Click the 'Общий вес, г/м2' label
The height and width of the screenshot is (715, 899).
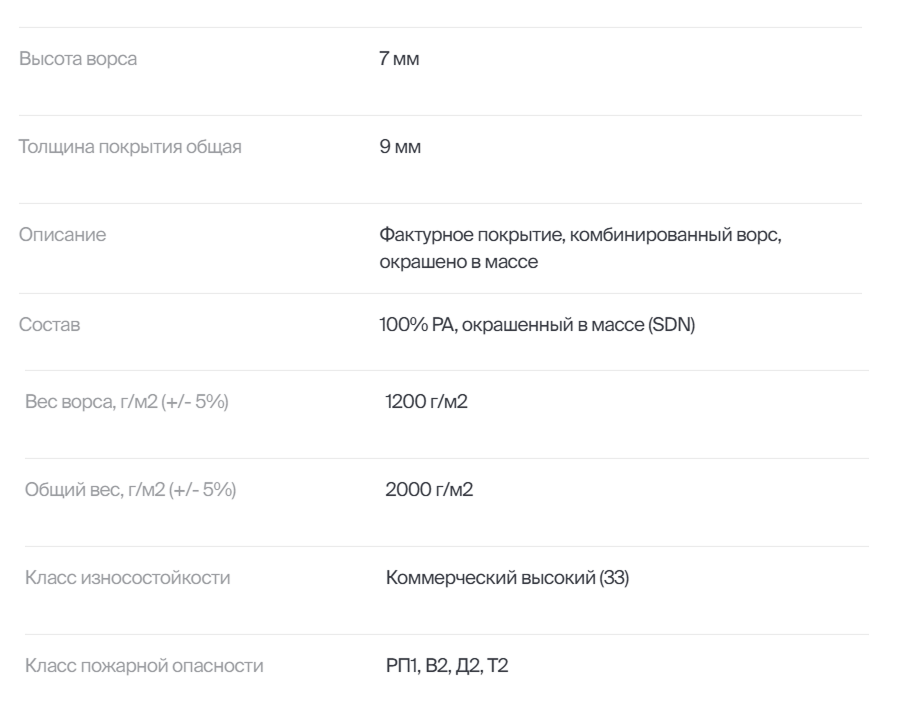(x=92, y=490)
